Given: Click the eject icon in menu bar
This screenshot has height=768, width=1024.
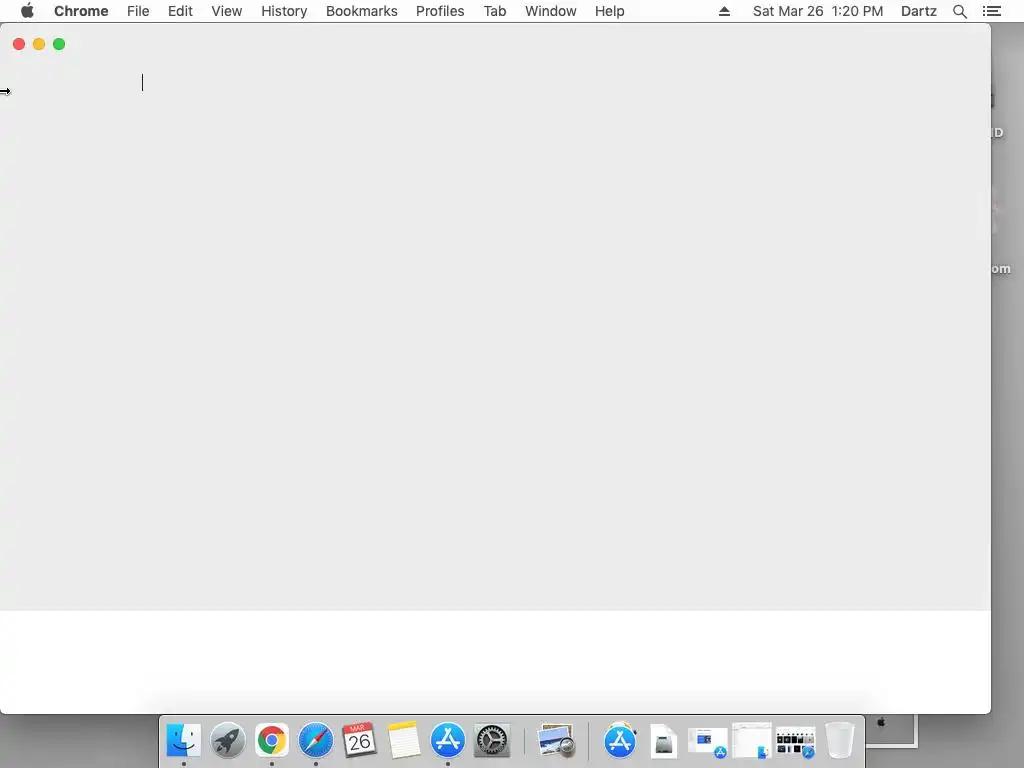Looking at the screenshot, I should tap(724, 11).
